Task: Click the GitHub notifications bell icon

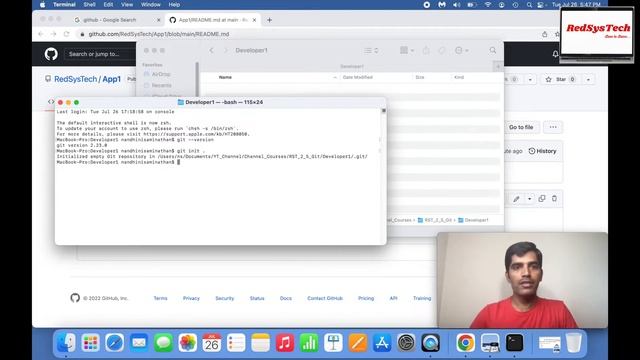Action: click(x=555, y=54)
